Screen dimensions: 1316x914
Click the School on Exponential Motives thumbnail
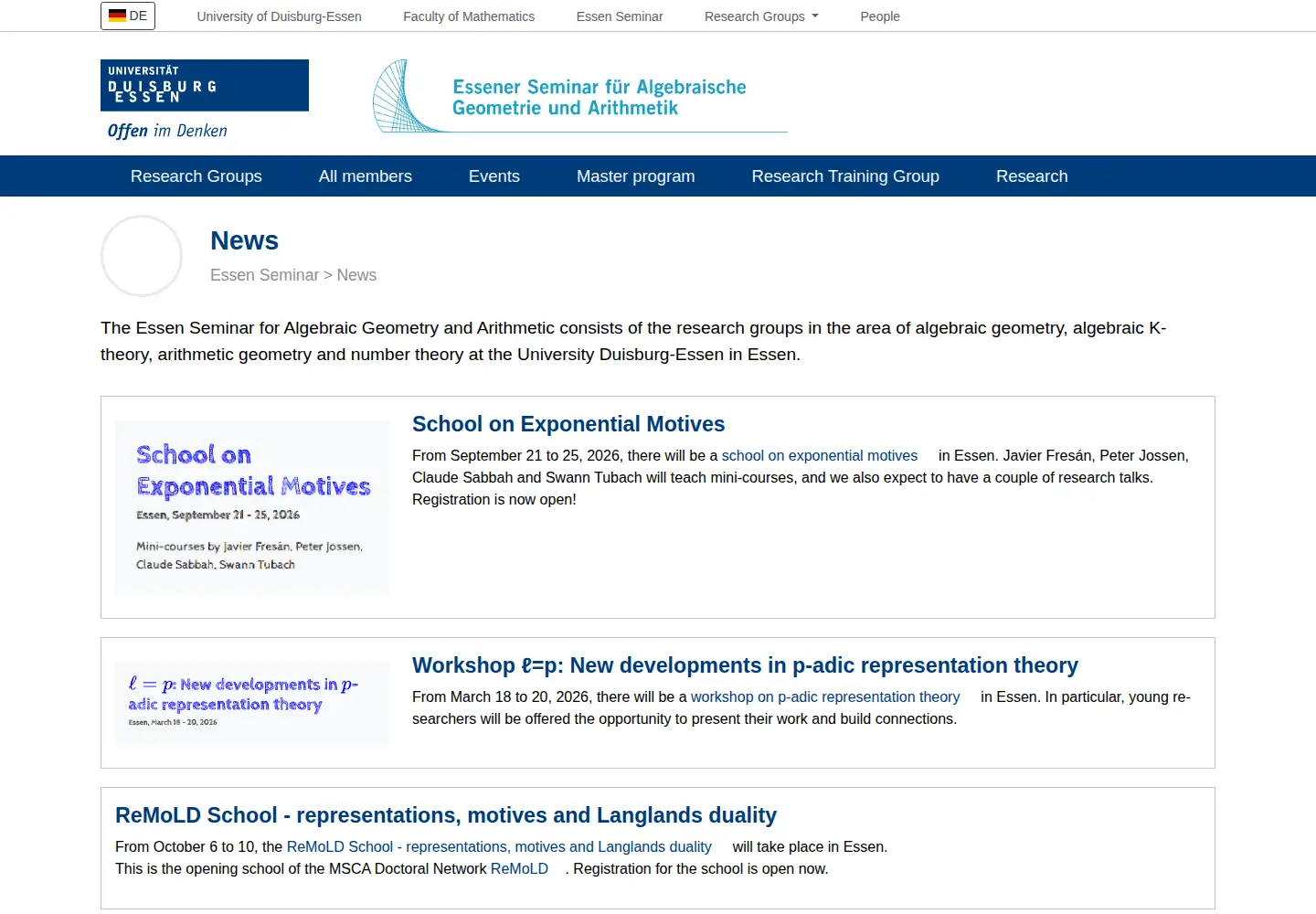[252, 508]
